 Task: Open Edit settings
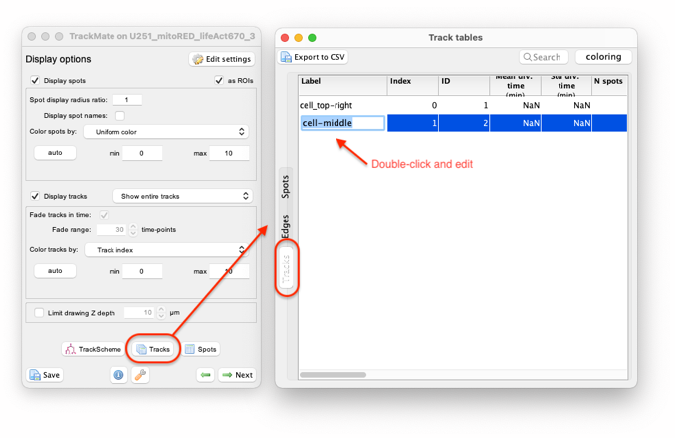(222, 59)
